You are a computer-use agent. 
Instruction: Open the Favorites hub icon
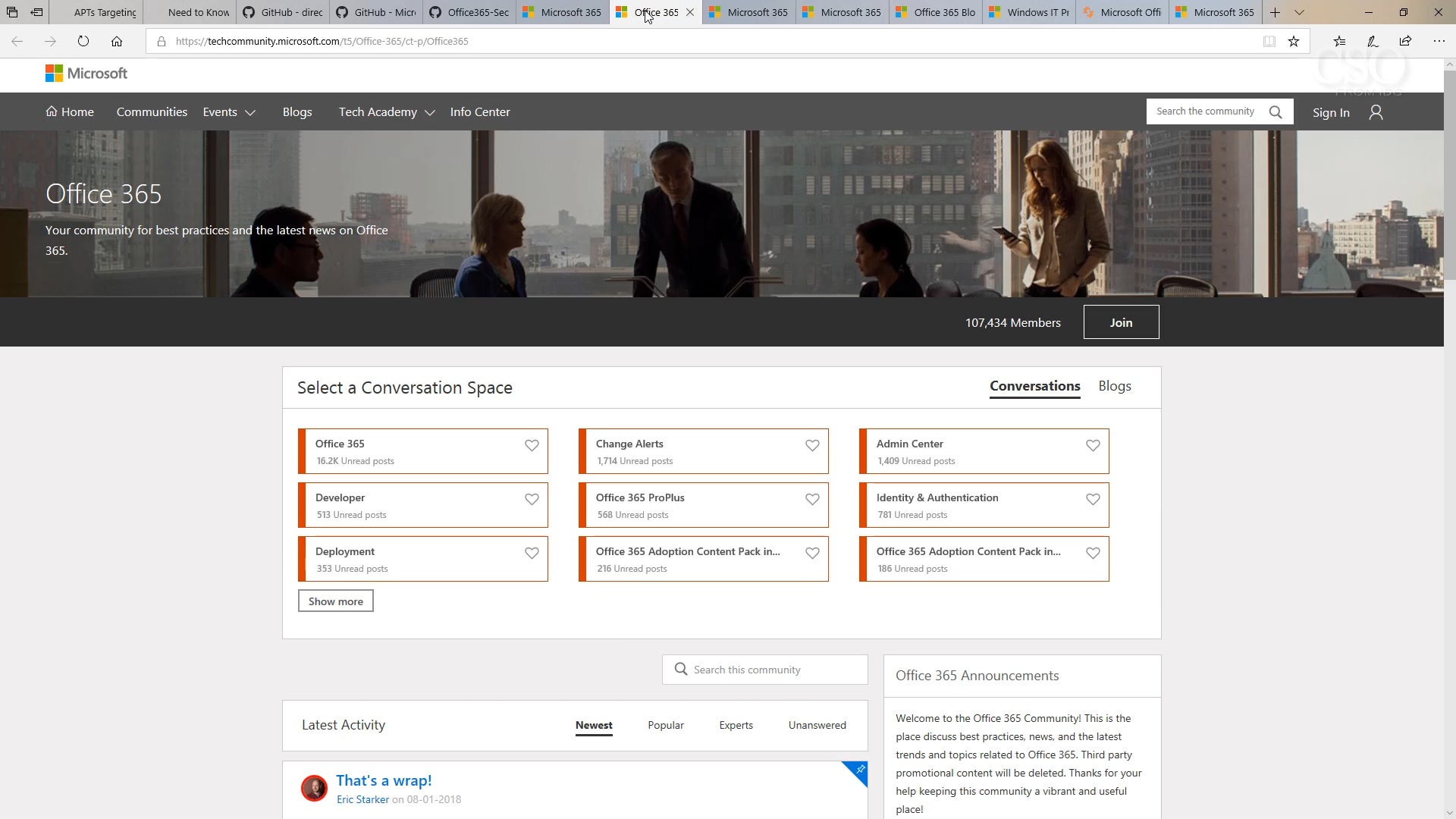1340,41
